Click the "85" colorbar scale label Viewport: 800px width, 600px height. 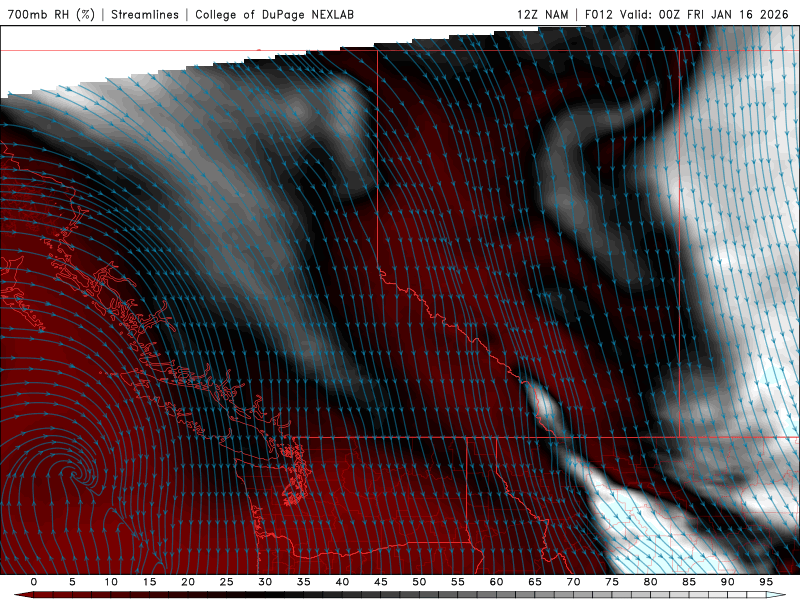689,582
